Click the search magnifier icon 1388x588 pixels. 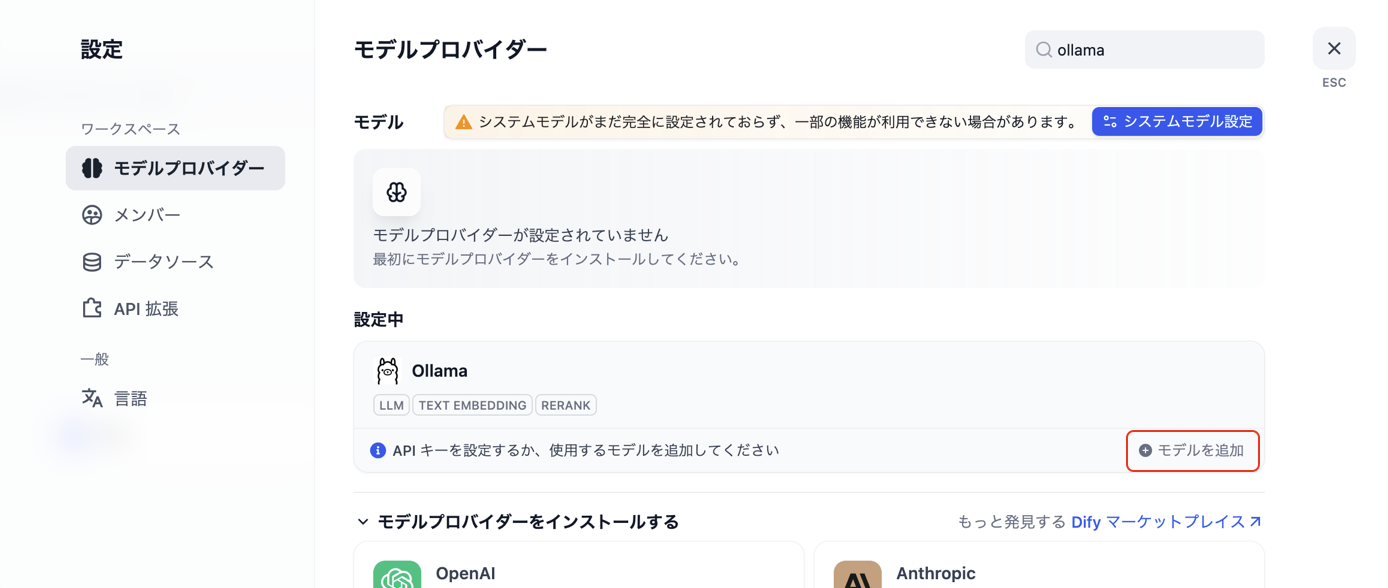pos(1044,50)
